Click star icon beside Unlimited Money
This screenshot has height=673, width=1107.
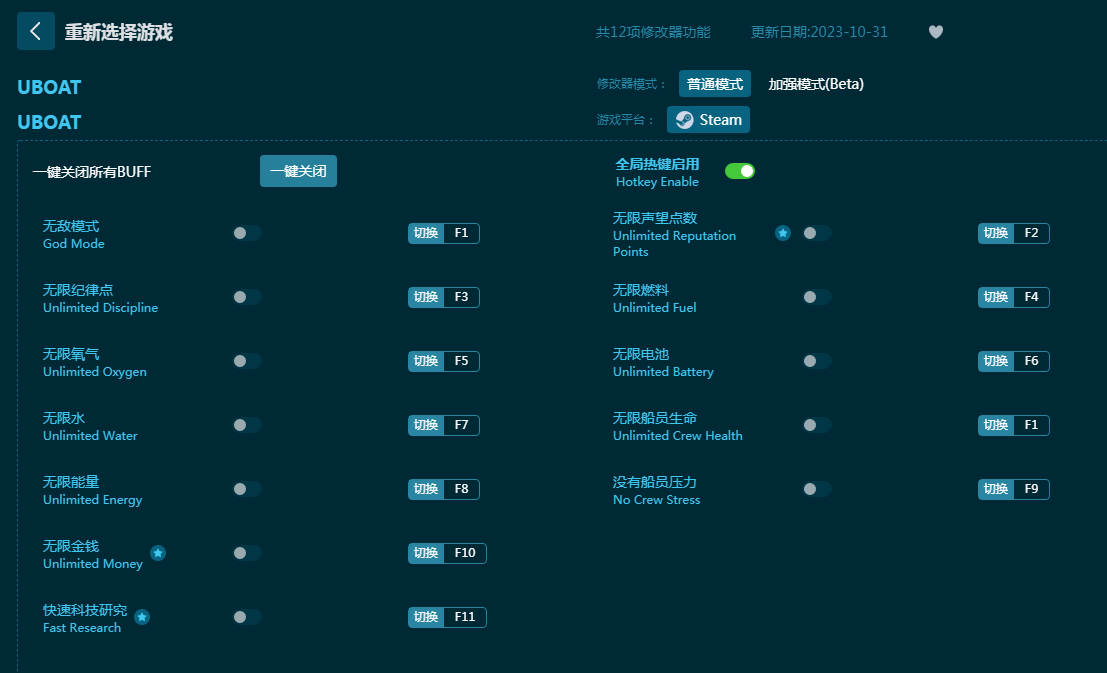[158, 553]
